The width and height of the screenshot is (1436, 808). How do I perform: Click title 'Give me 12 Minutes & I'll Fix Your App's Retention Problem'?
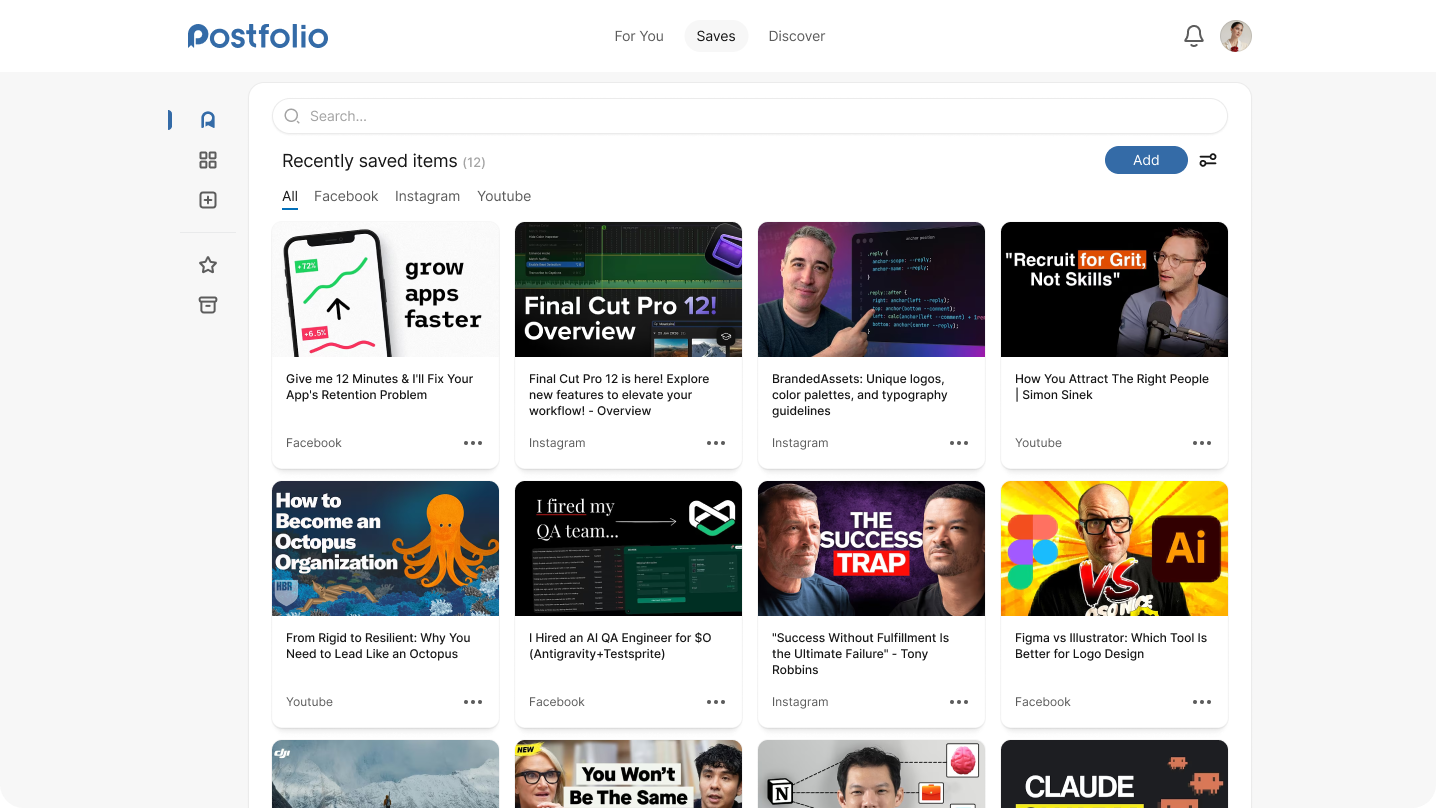(x=379, y=387)
